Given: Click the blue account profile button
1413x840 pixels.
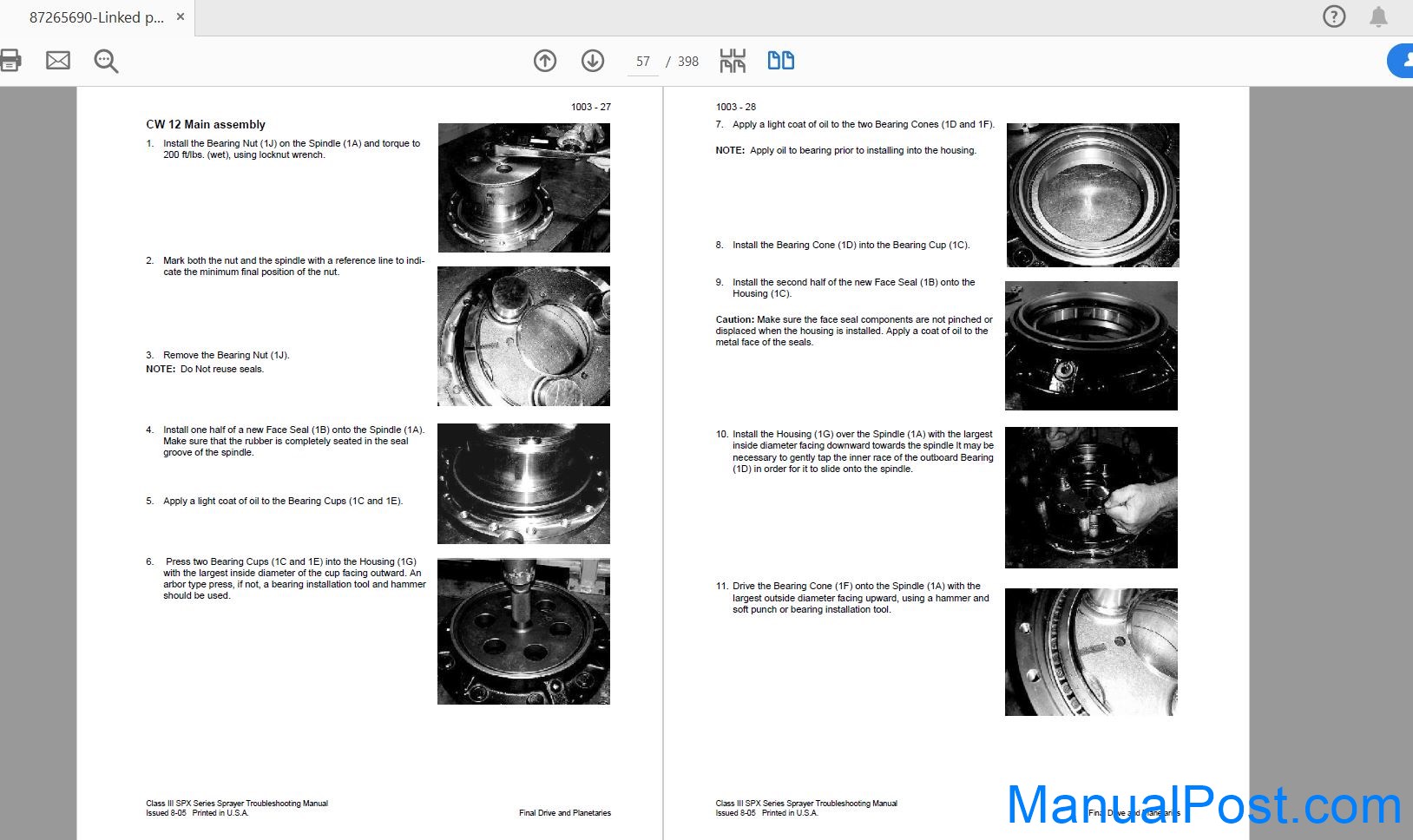Looking at the screenshot, I should (1401, 61).
